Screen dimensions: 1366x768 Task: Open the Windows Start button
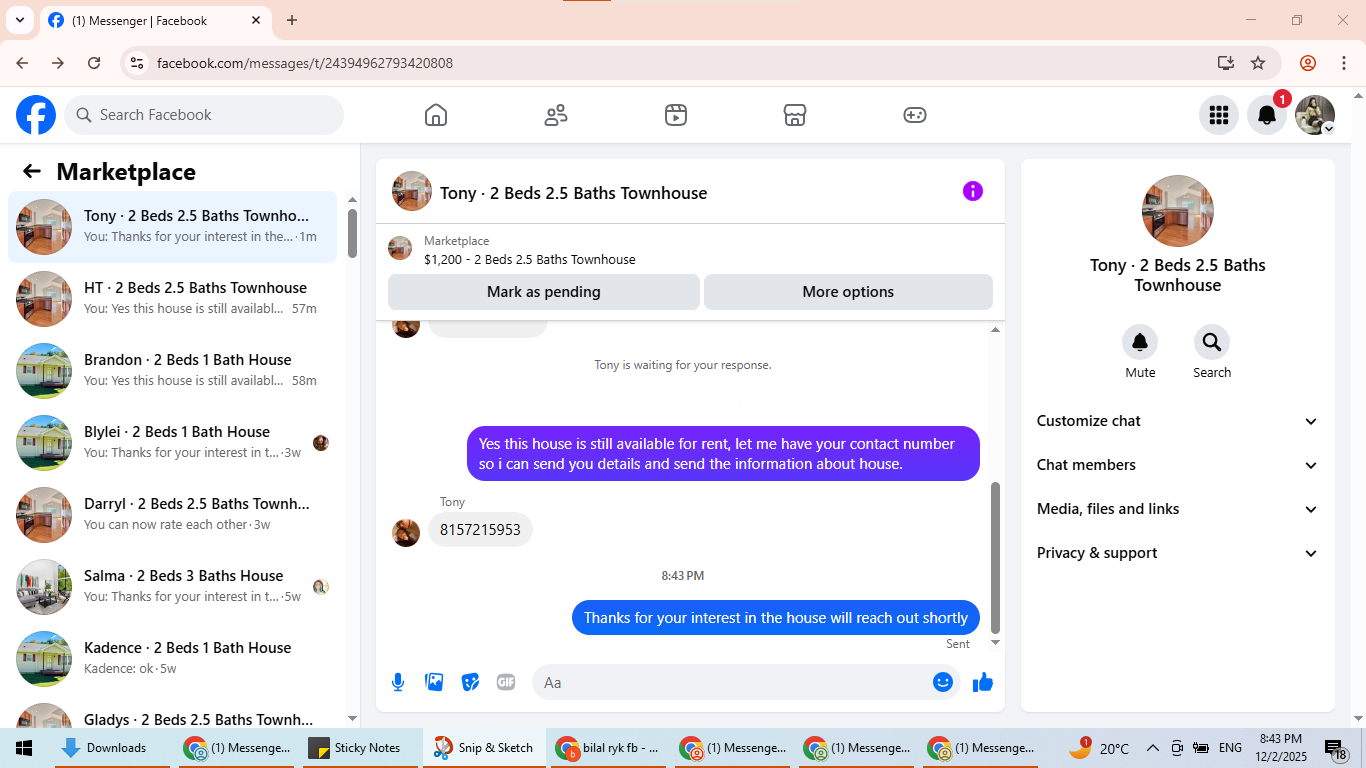click(24, 748)
